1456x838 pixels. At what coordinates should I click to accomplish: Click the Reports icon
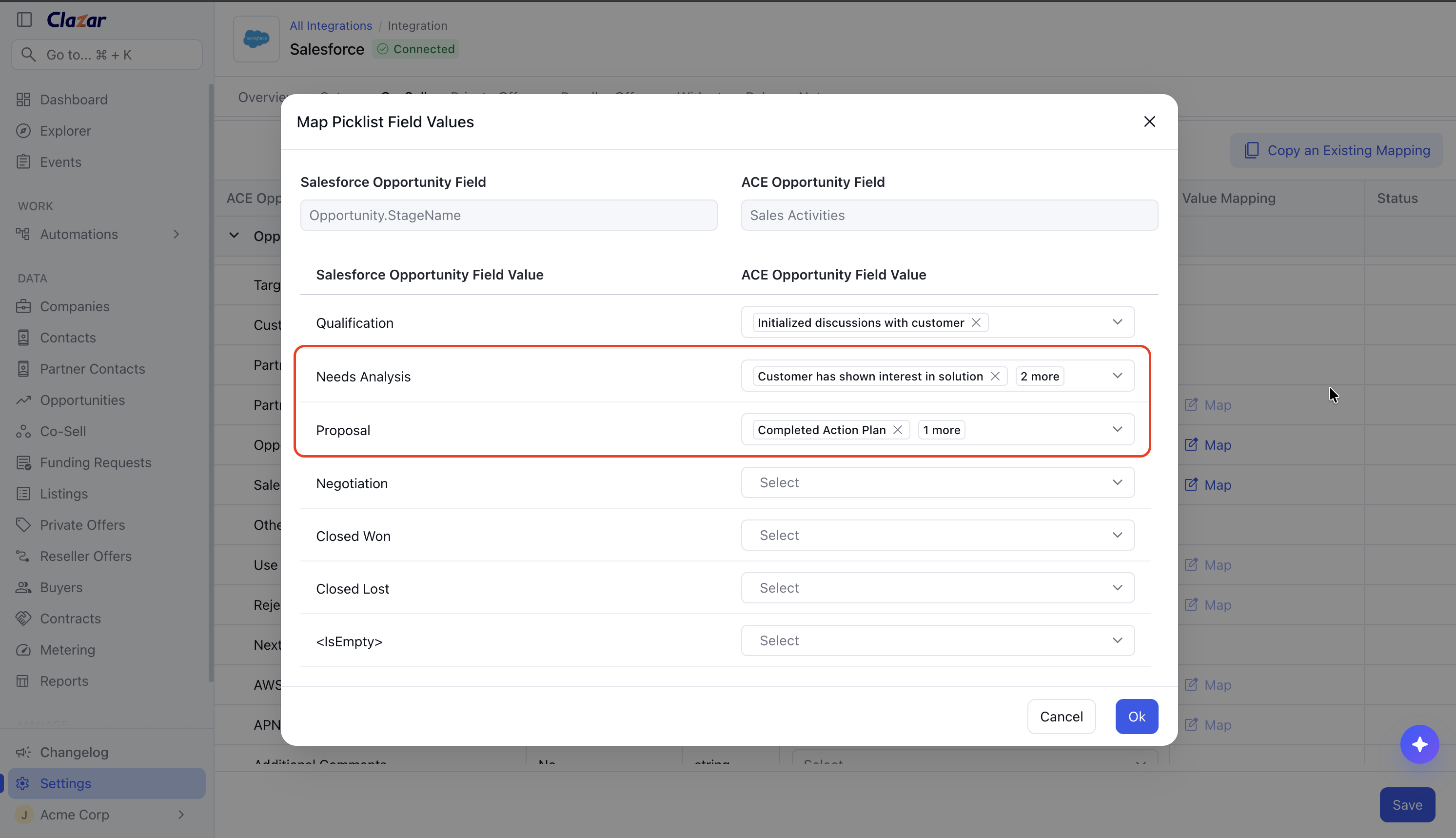(23, 681)
